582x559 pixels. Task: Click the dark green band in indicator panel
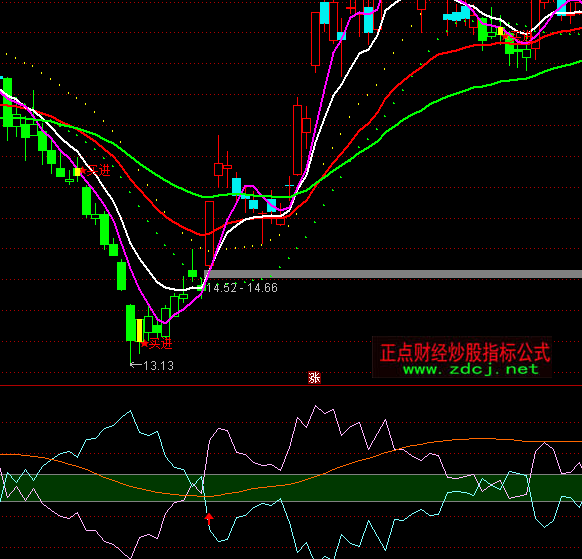(x=291, y=488)
